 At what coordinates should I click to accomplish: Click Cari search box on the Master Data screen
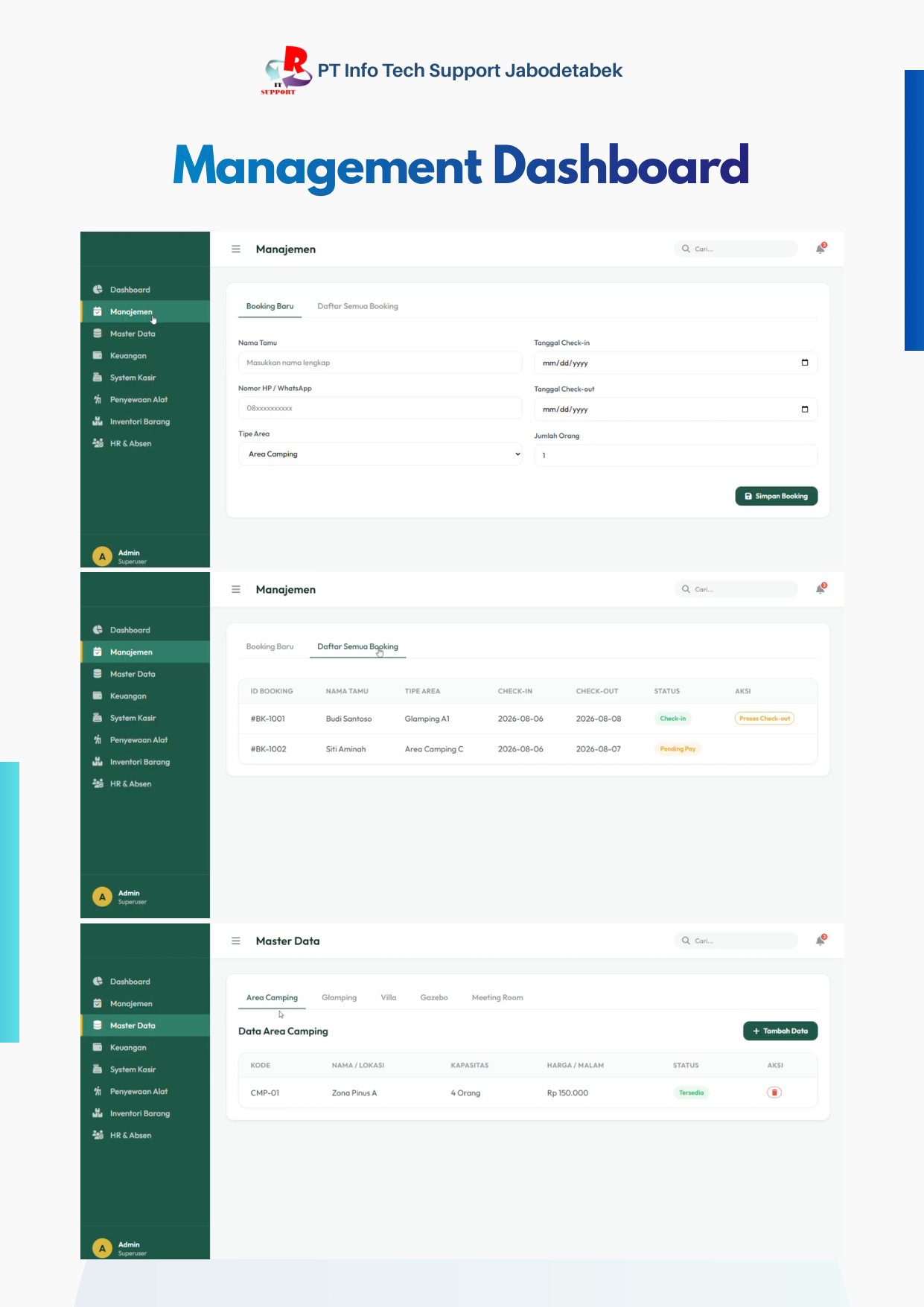[x=736, y=941]
